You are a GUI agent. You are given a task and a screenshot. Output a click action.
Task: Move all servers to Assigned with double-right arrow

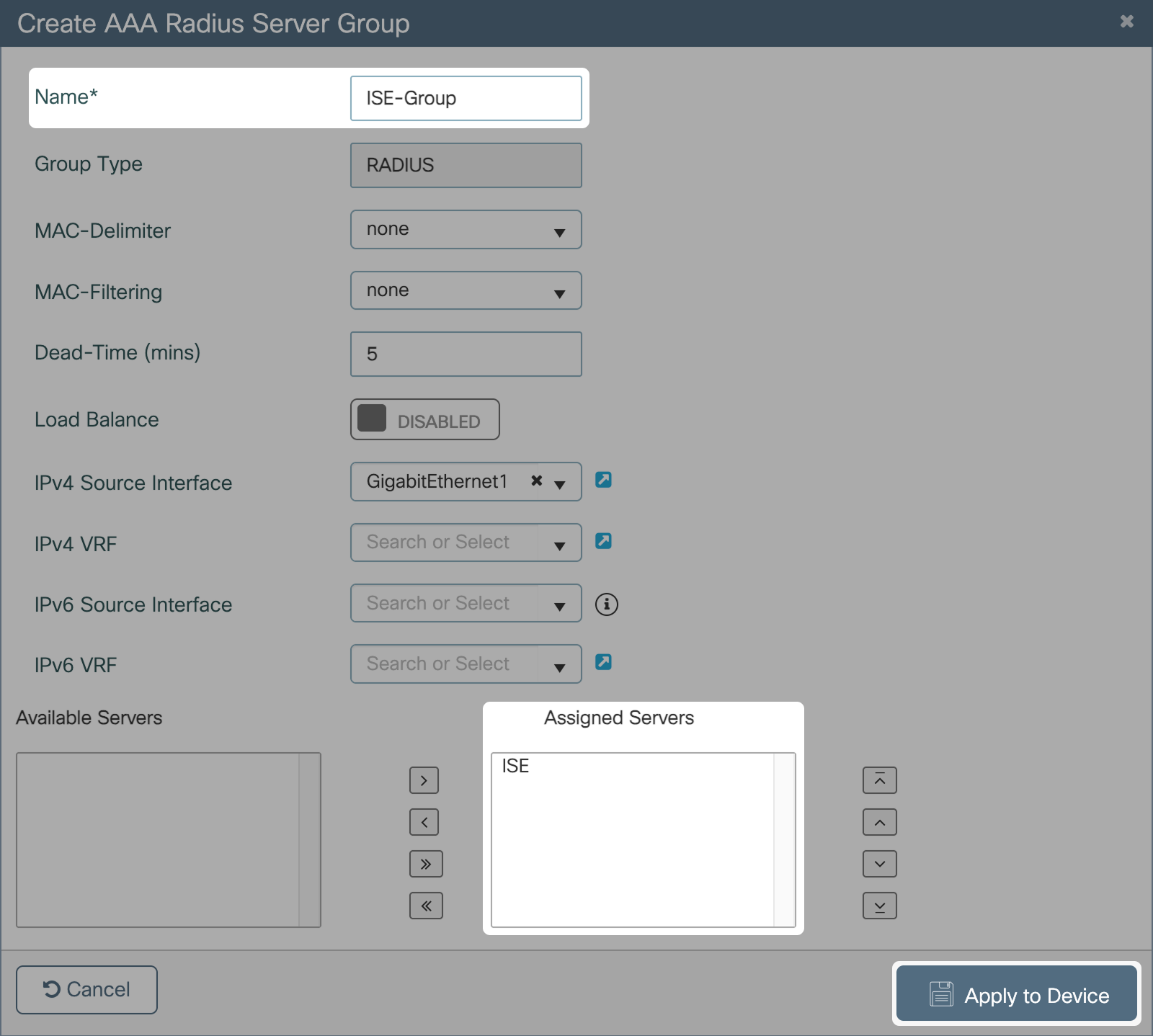[x=425, y=864]
